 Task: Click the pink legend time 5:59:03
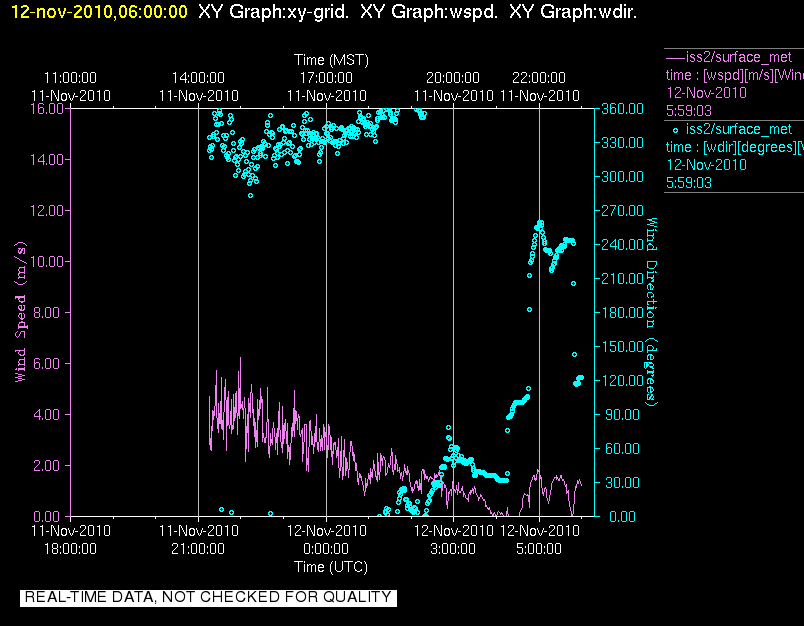689,111
